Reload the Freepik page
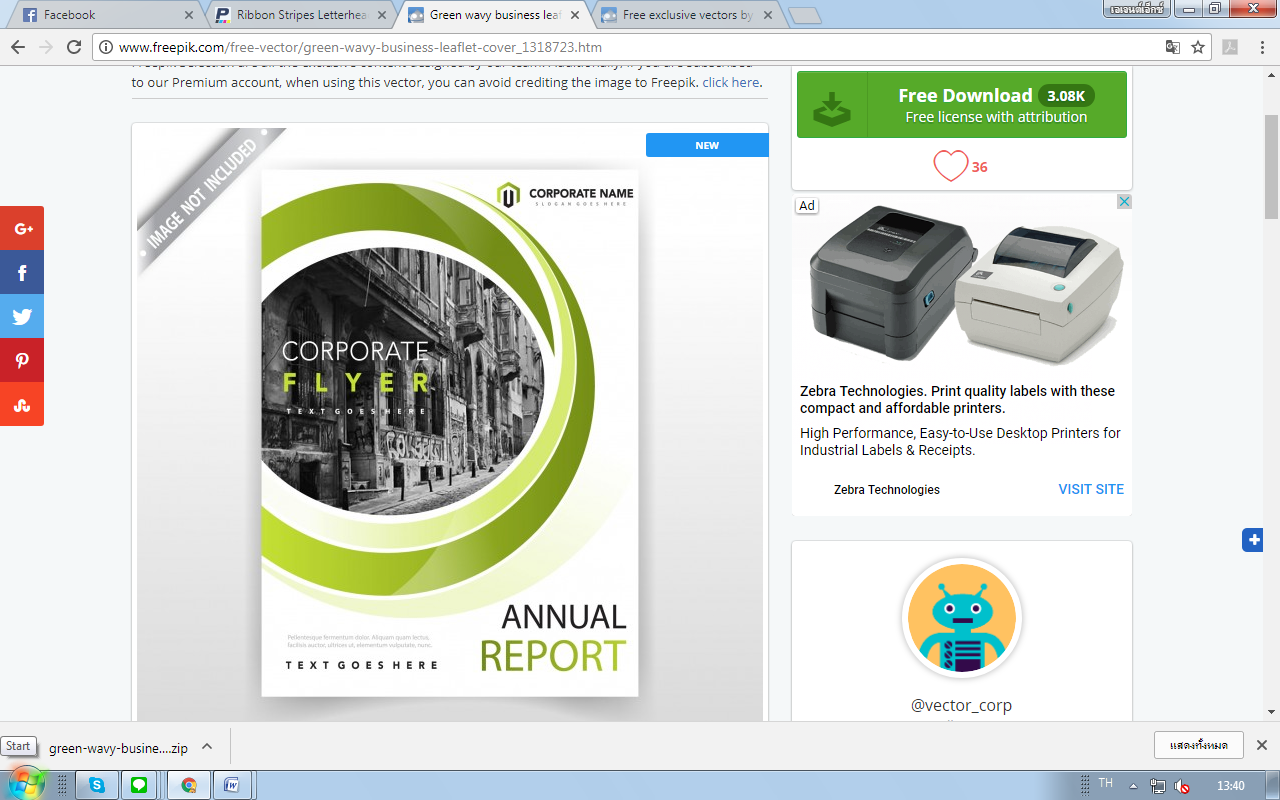Image resolution: width=1280 pixels, height=800 pixels. [x=74, y=47]
